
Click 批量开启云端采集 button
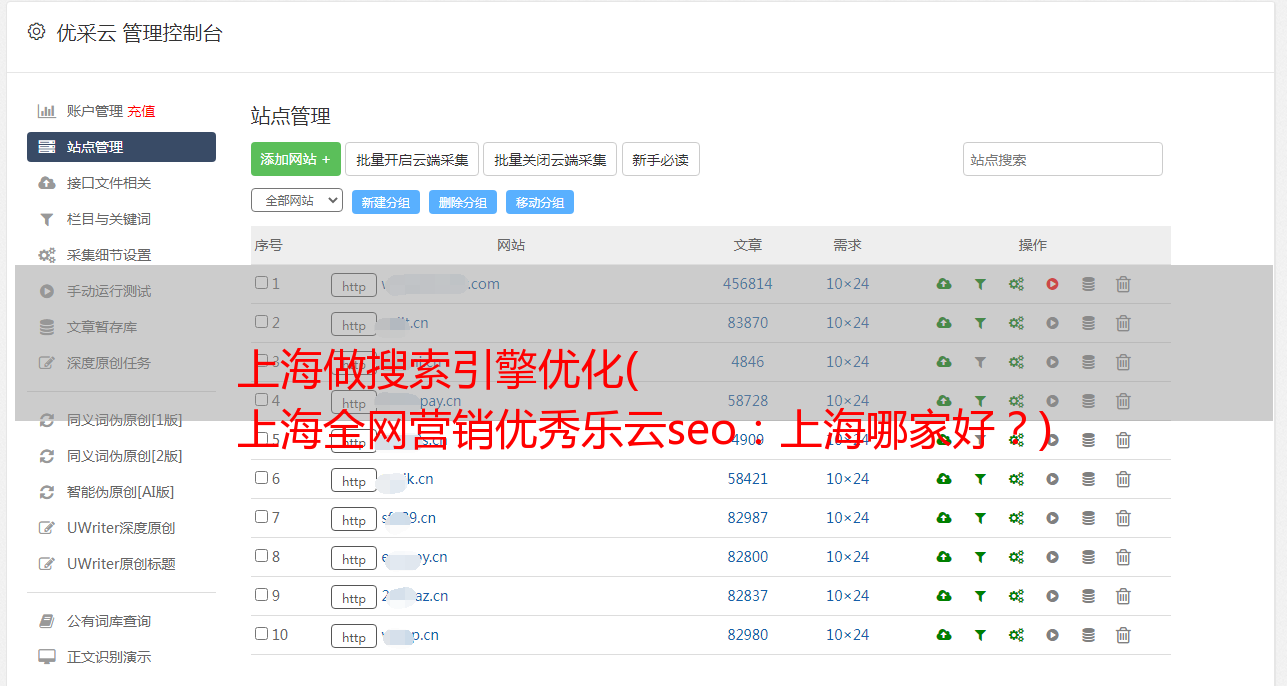tap(412, 159)
